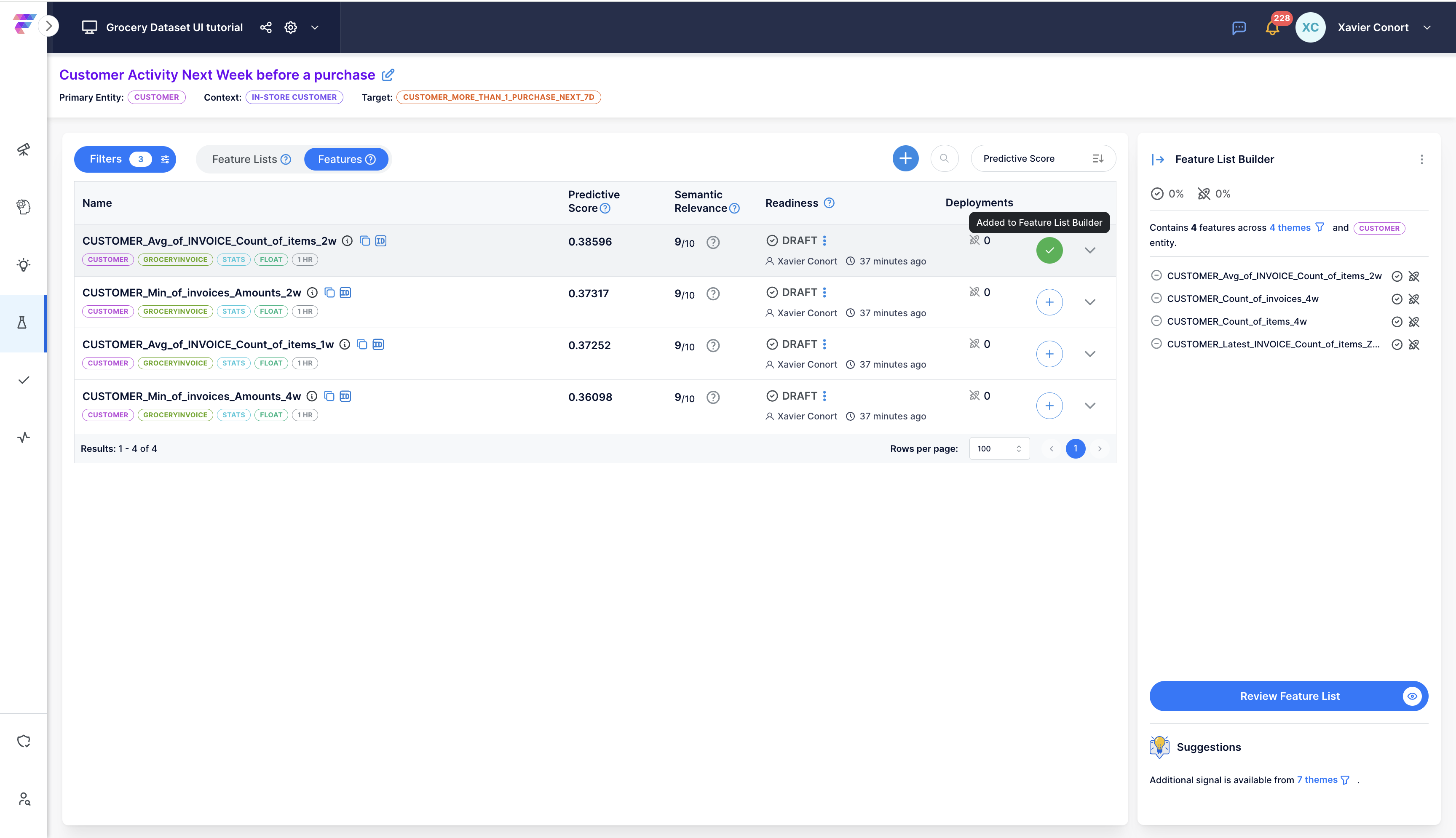Open the lightbulb Ideate sidebar icon

point(24,265)
